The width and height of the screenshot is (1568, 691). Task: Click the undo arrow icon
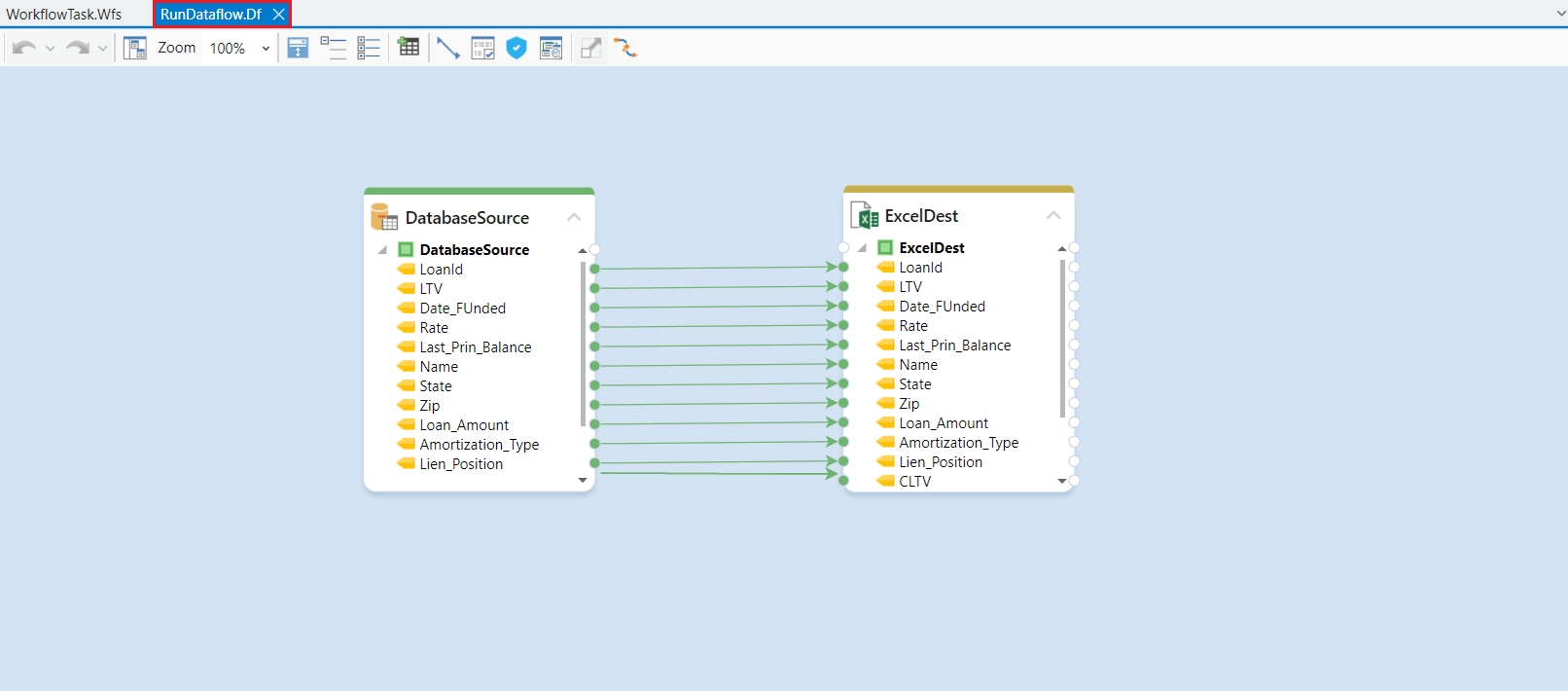(x=24, y=48)
